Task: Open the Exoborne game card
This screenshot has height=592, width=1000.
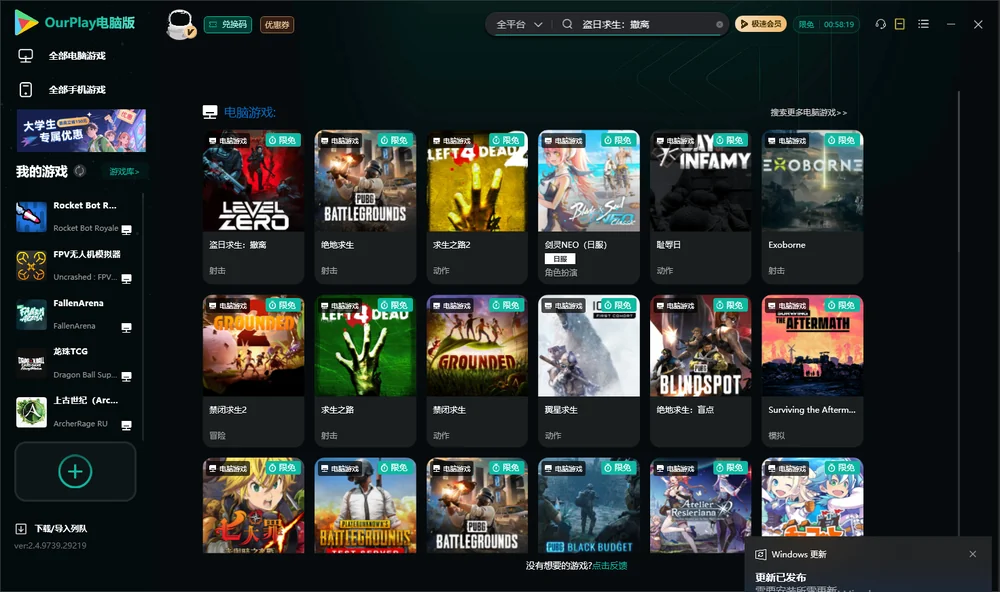Action: pos(812,207)
